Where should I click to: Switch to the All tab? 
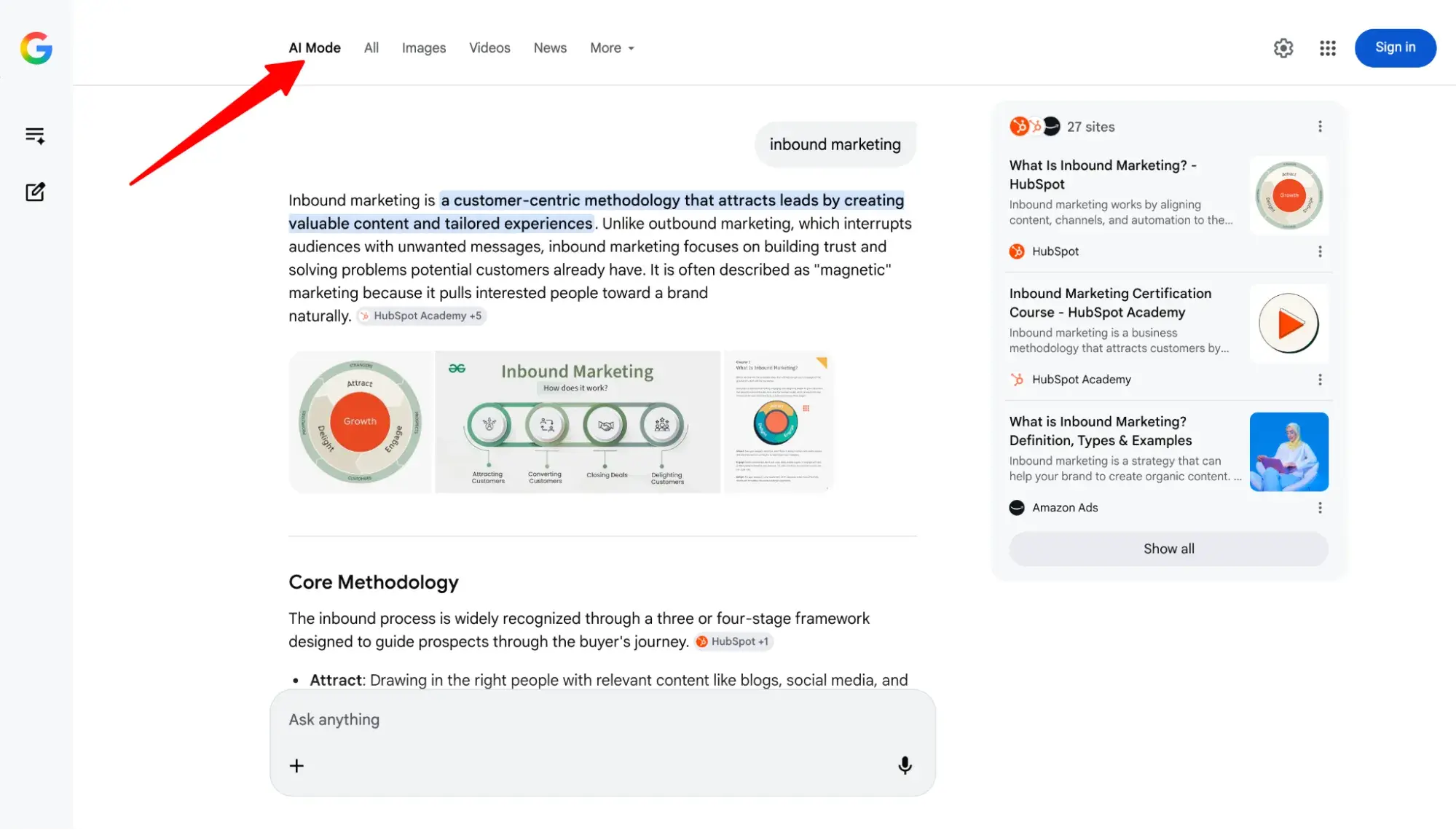[371, 48]
